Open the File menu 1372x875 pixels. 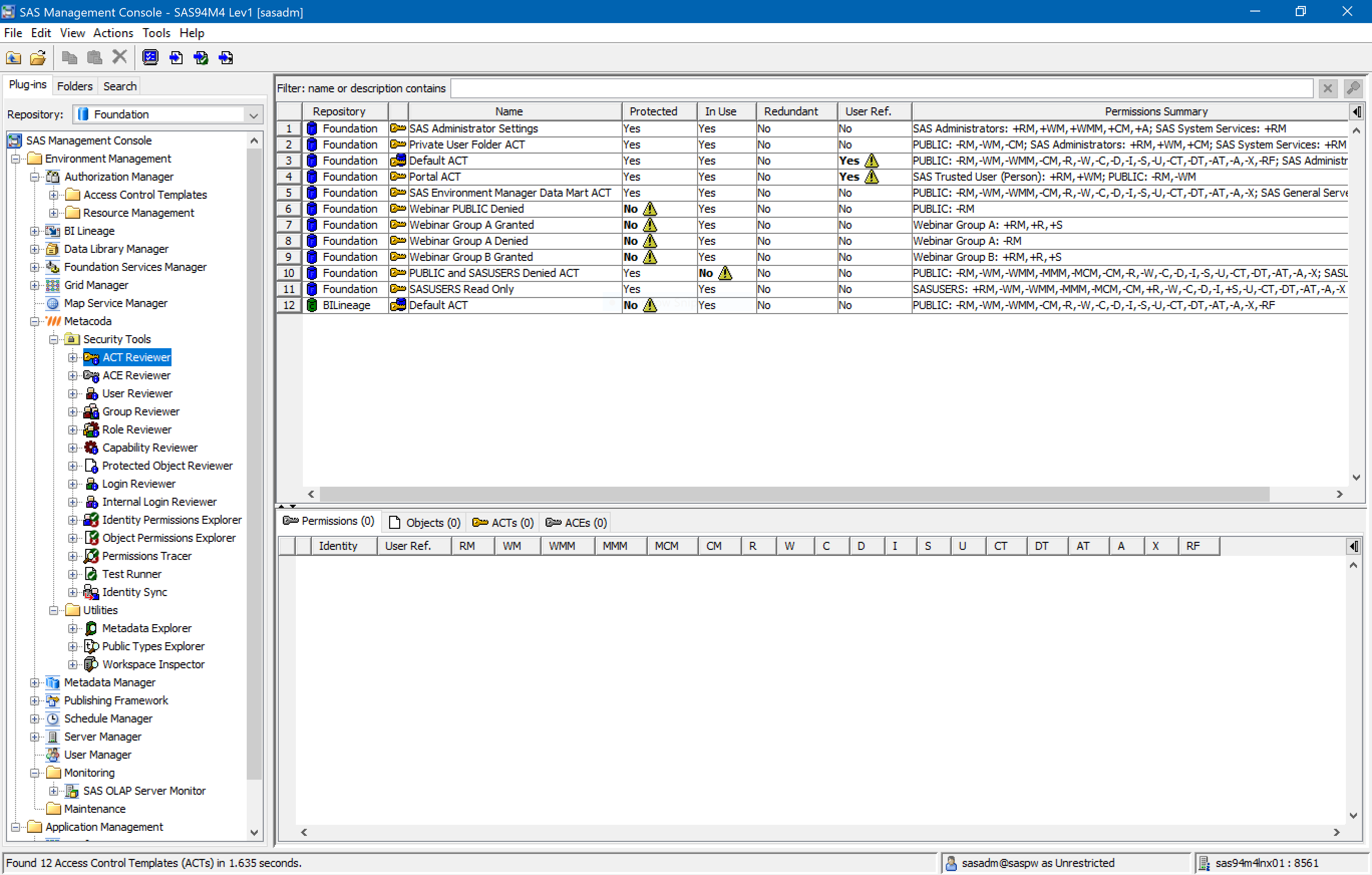13,33
